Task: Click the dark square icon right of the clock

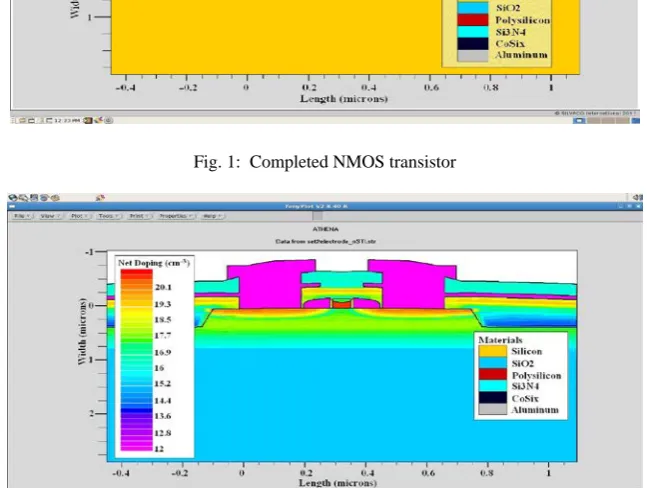Action: (88, 120)
